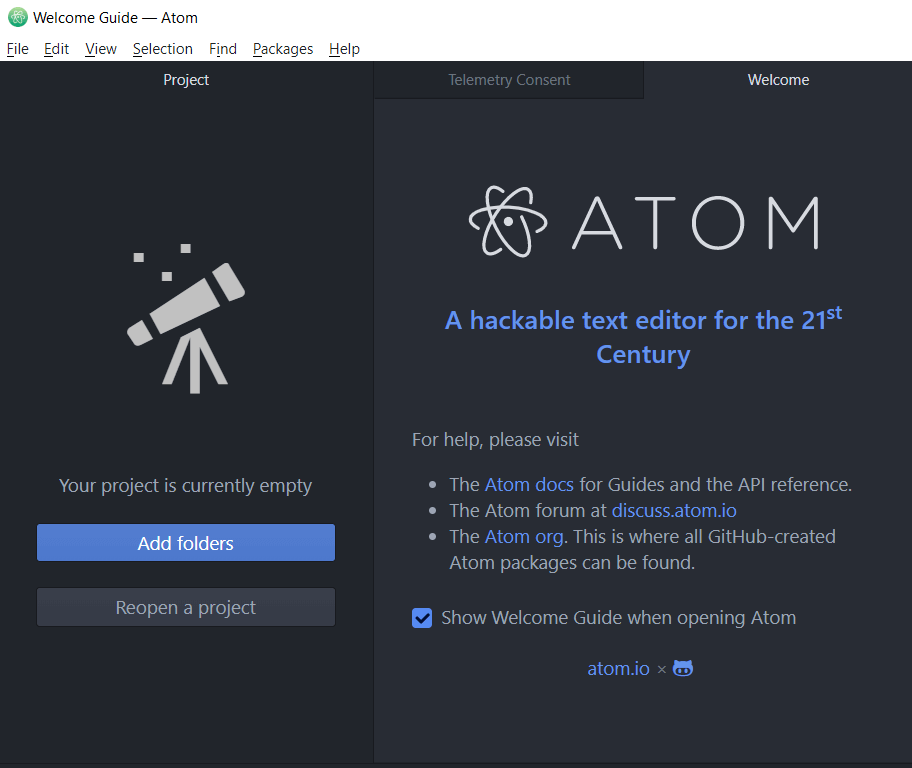Click the telescope icon in Project panel
The image size is (912, 768).
186,320
